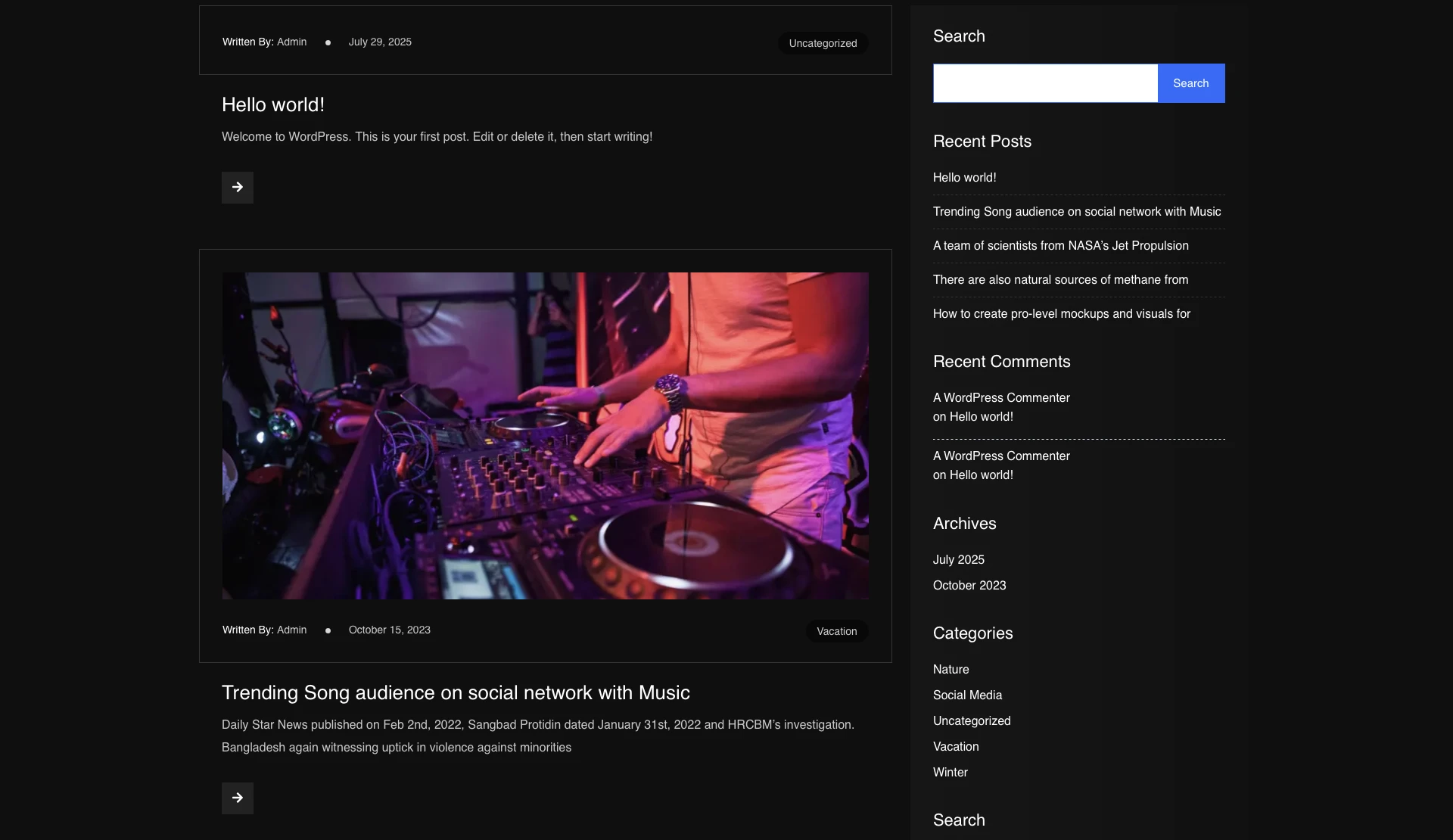Open arrow button under Hello world! post
This screenshot has width=1453, height=840.
pos(237,187)
